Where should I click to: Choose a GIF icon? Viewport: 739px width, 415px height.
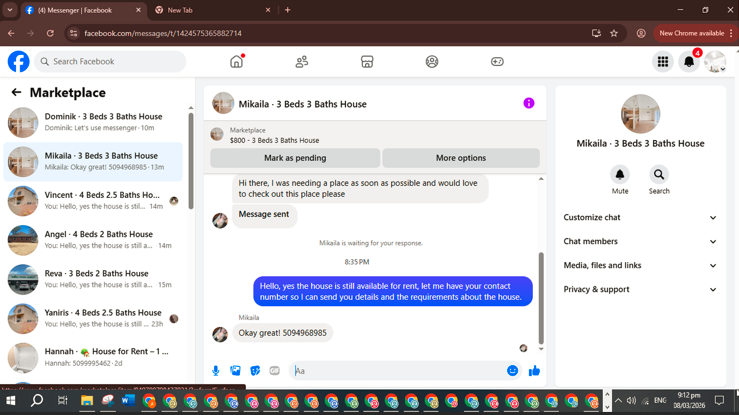275,371
